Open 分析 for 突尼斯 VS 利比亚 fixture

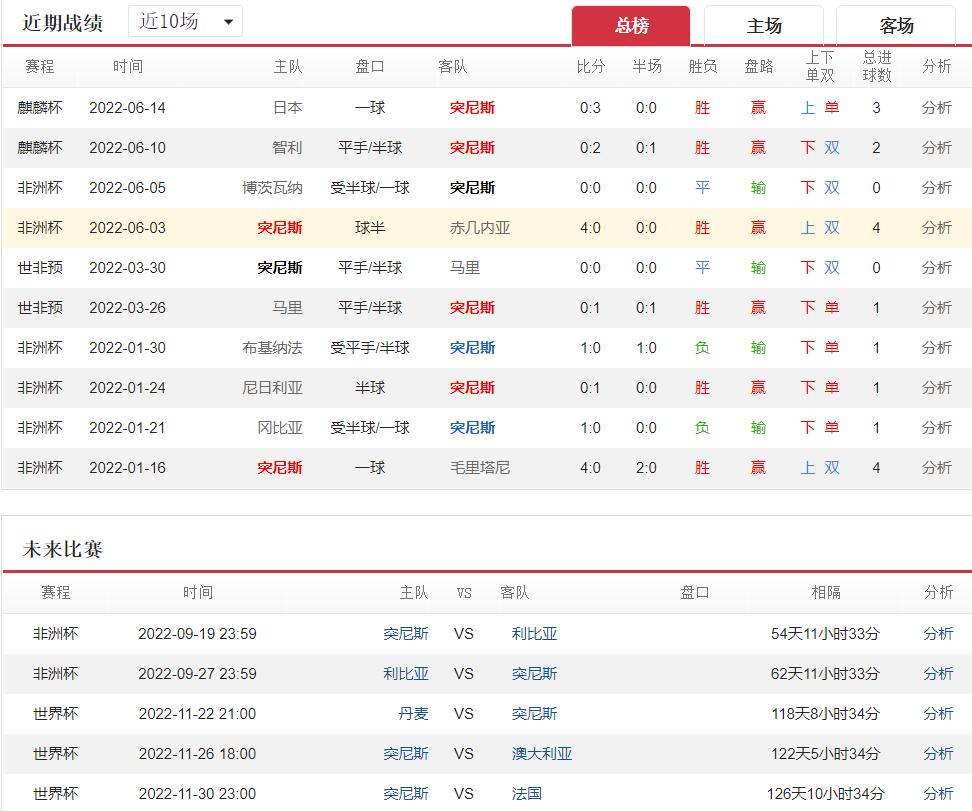click(x=938, y=634)
